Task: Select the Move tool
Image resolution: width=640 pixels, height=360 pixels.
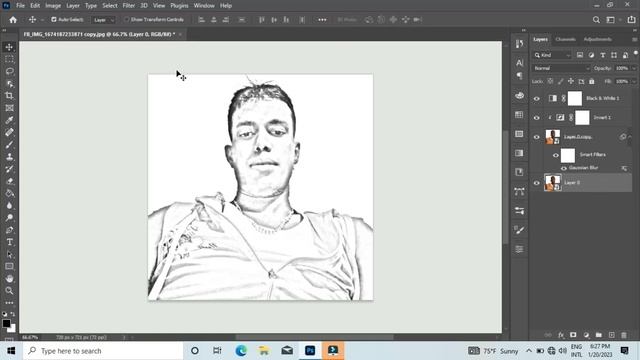Action: click(9, 47)
